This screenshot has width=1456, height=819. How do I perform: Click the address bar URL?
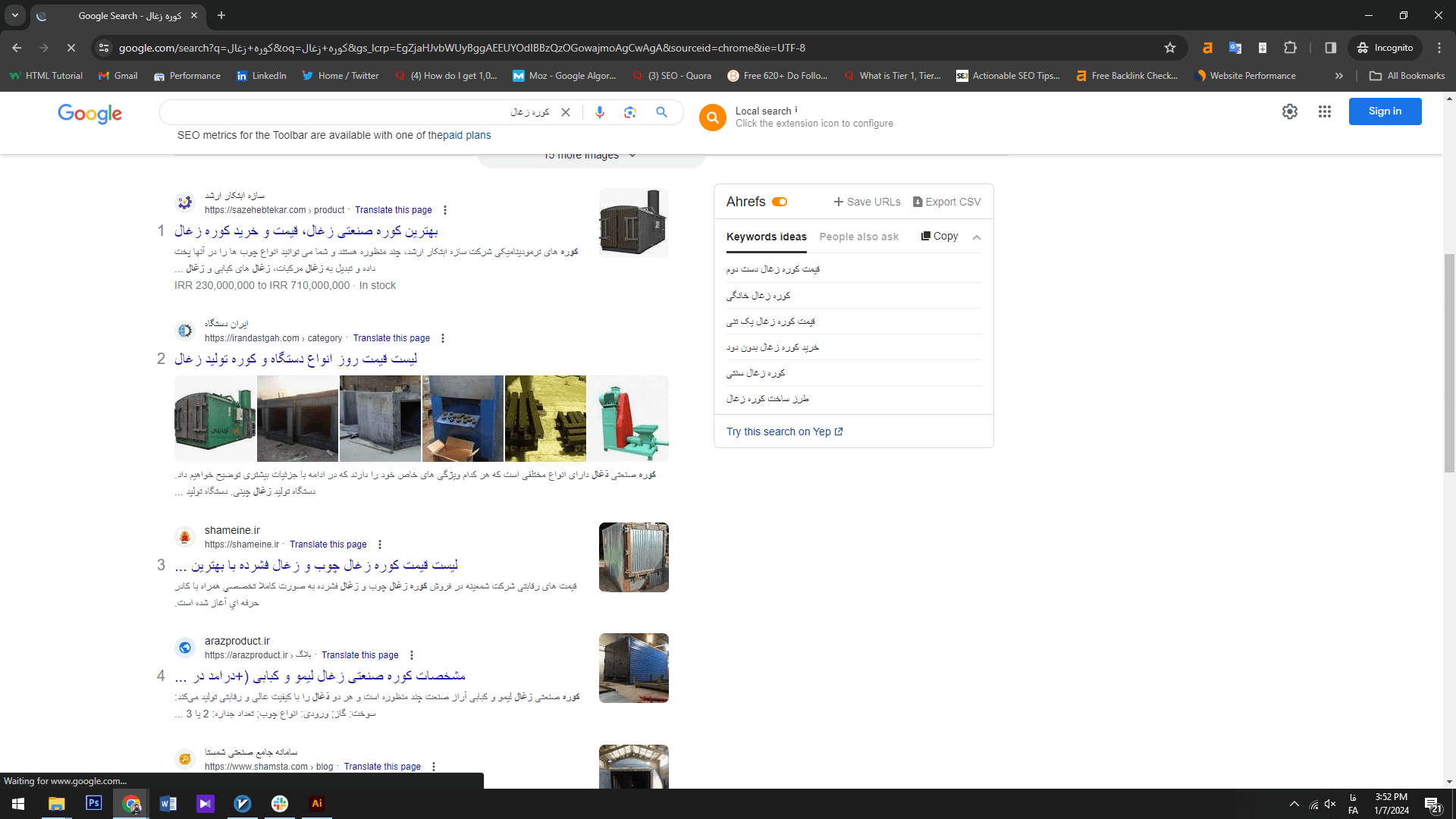[462, 48]
